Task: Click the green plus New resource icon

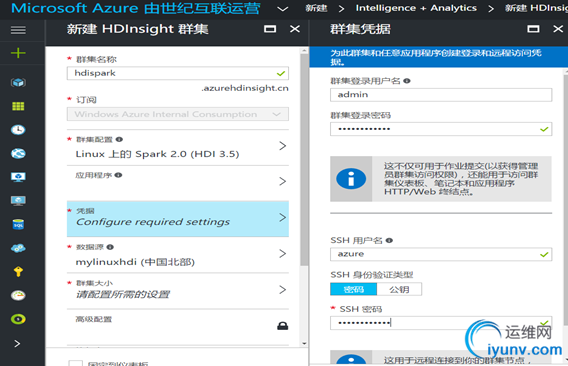Action: (x=18, y=53)
